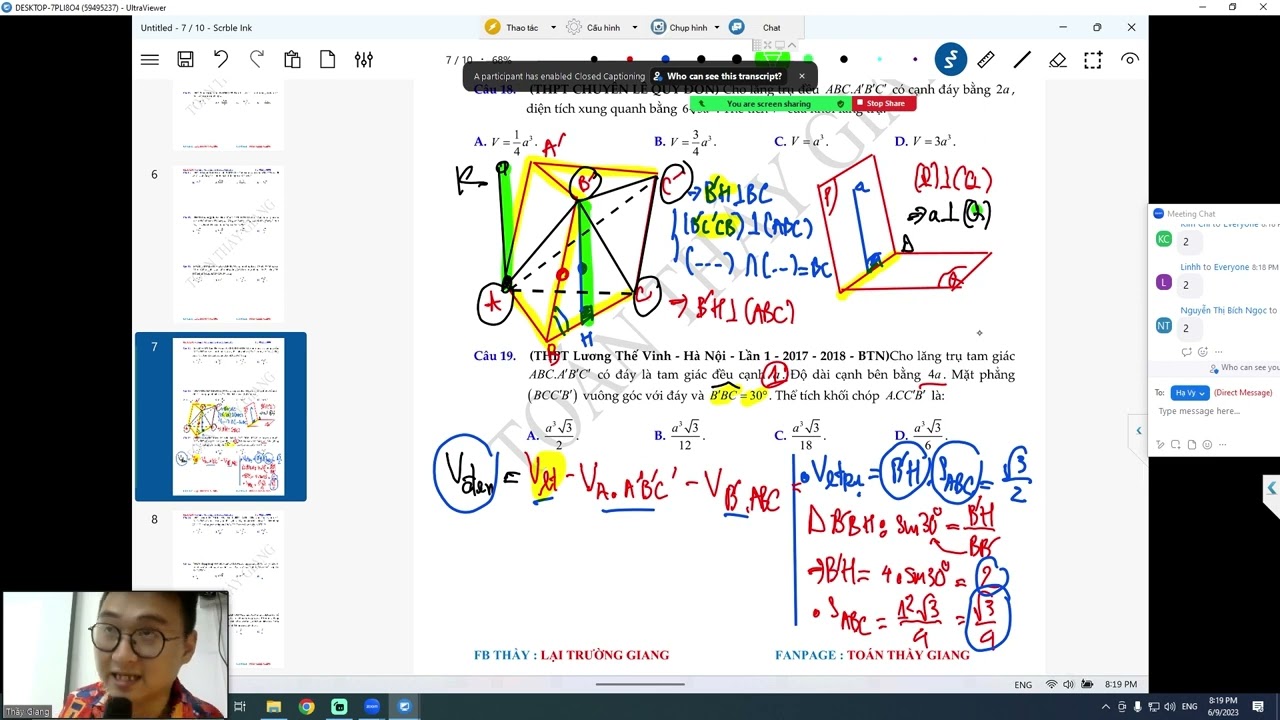Add a new blank page
Viewport: 1280px width, 720px height.
click(x=328, y=60)
